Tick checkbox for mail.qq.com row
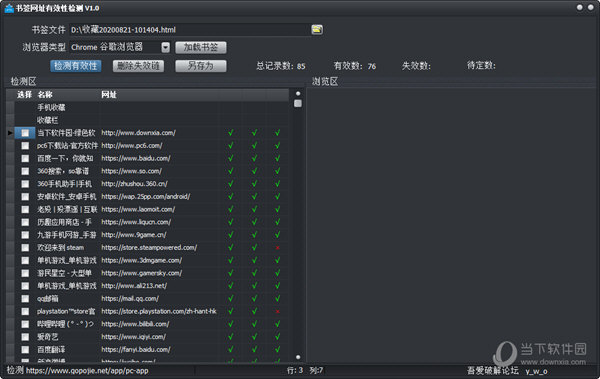The height and width of the screenshot is (379, 600). point(25,299)
